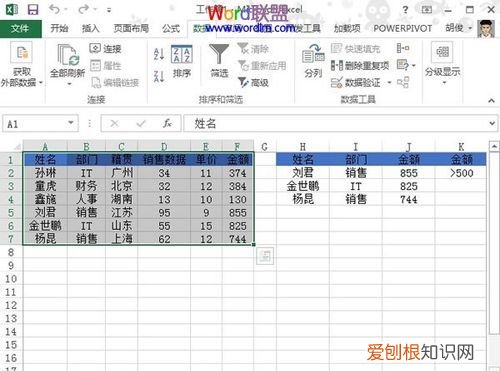Viewport: 500px width, 371px height.
Task: Expand the 数据验证 dropdown arrow
Action: pyautogui.click(x=389, y=82)
